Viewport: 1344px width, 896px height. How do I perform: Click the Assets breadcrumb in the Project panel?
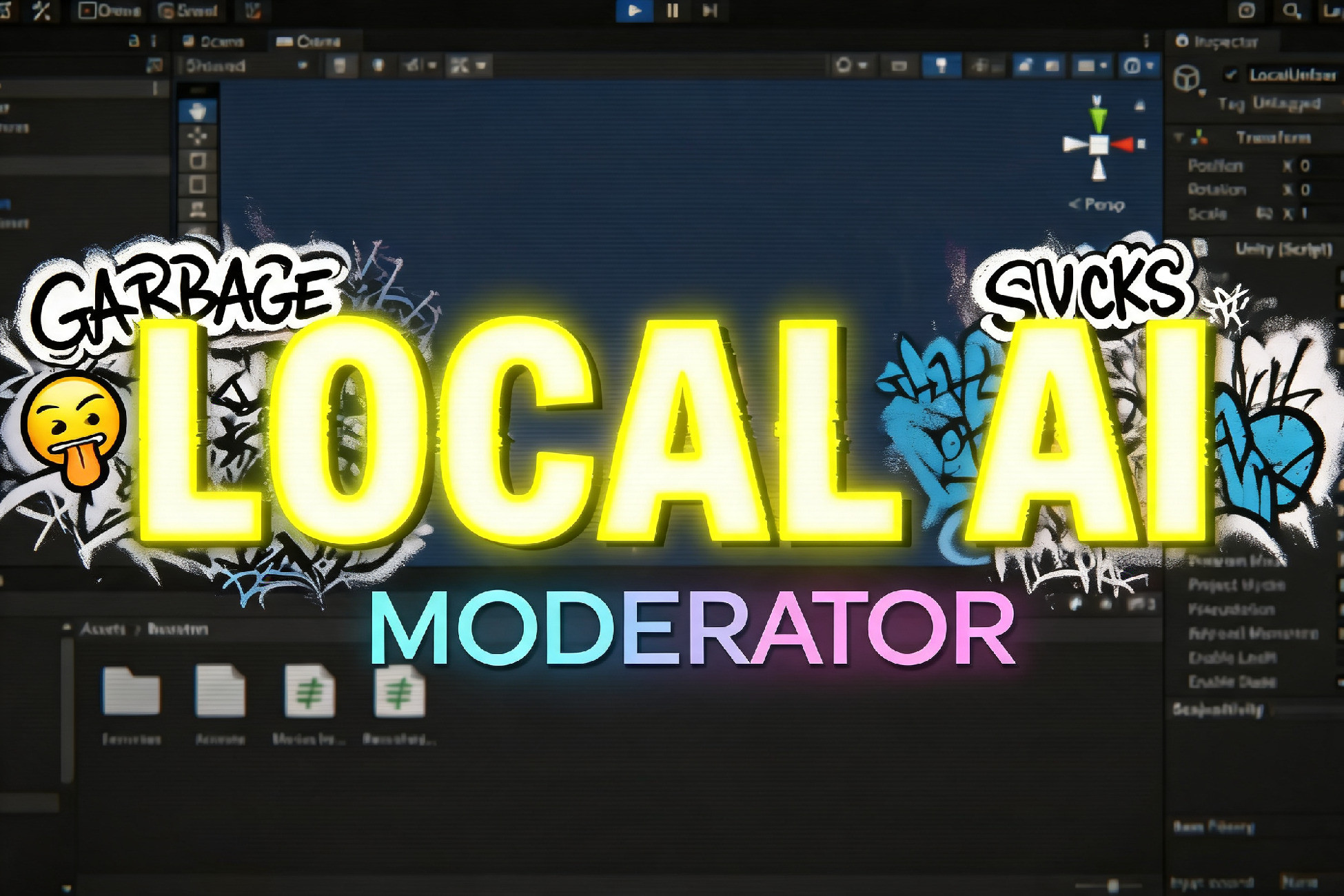pyautogui.click(x=103, y=629)
